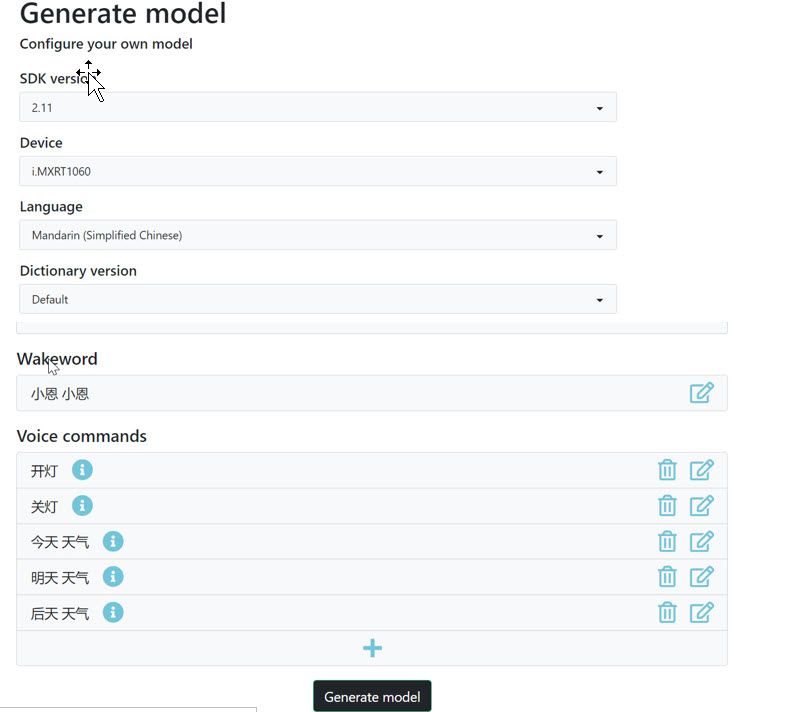Image resolution: width=794 pixels, height=712 pixels.
Task: Add a new voice command with plus
Action: (x=372, y=648)
